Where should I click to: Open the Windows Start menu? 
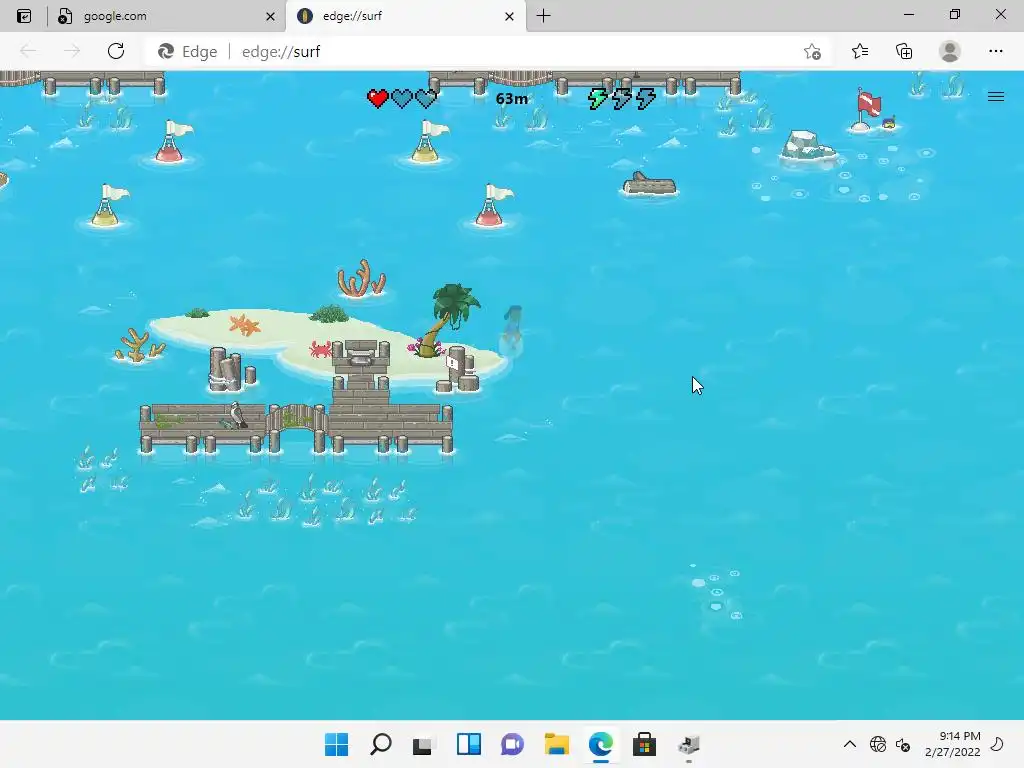click(x=336, y=744)
